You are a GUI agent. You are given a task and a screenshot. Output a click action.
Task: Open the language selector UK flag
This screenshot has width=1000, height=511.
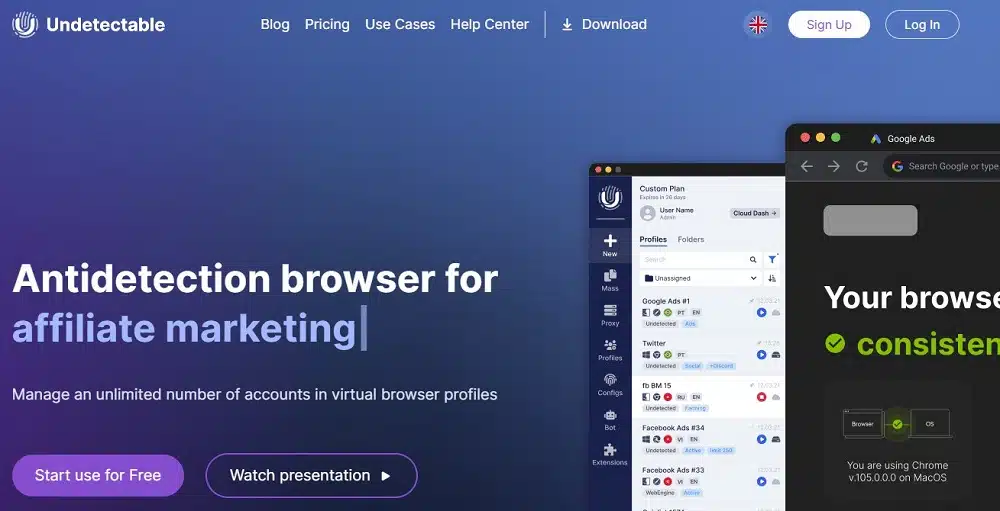(x=758, y=25)
